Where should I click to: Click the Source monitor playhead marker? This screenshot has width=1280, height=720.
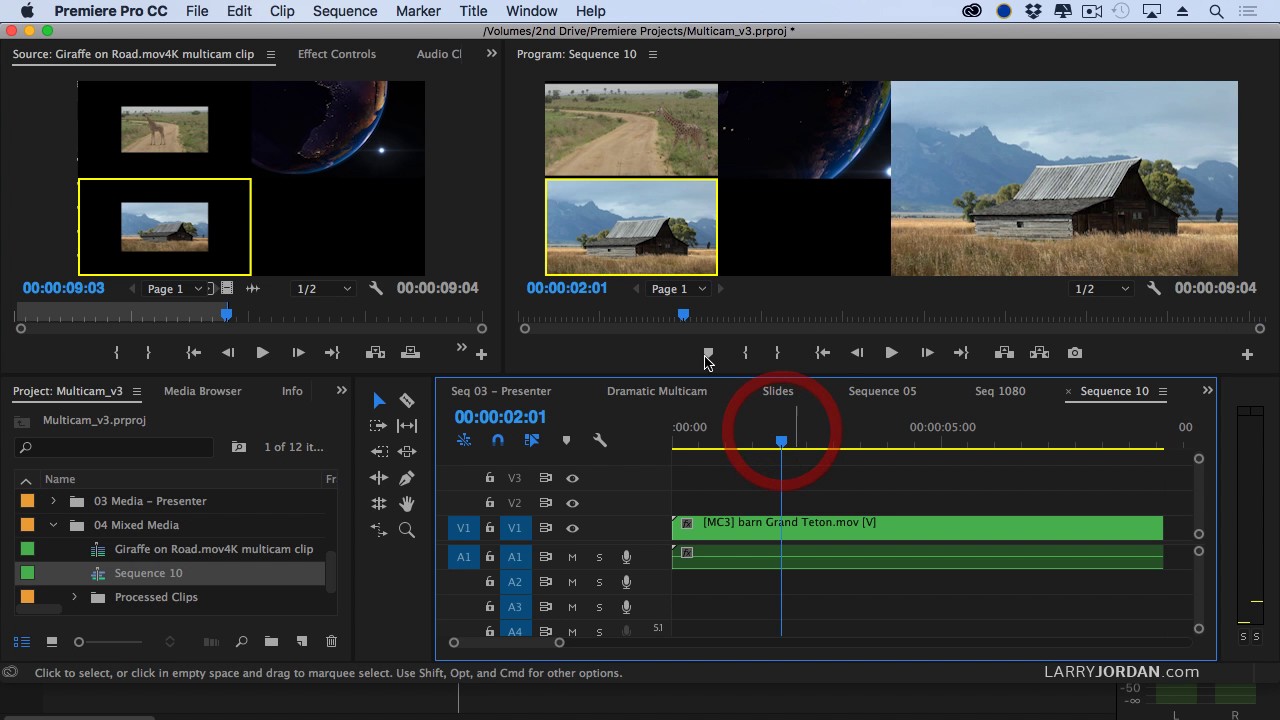point(227,314)
